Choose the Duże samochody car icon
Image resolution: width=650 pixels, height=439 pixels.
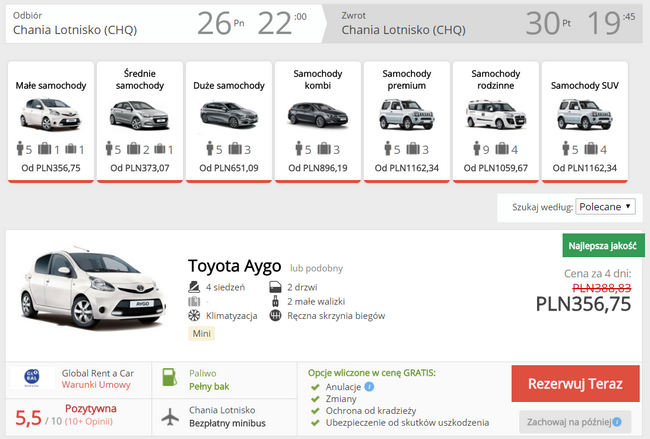229,113
